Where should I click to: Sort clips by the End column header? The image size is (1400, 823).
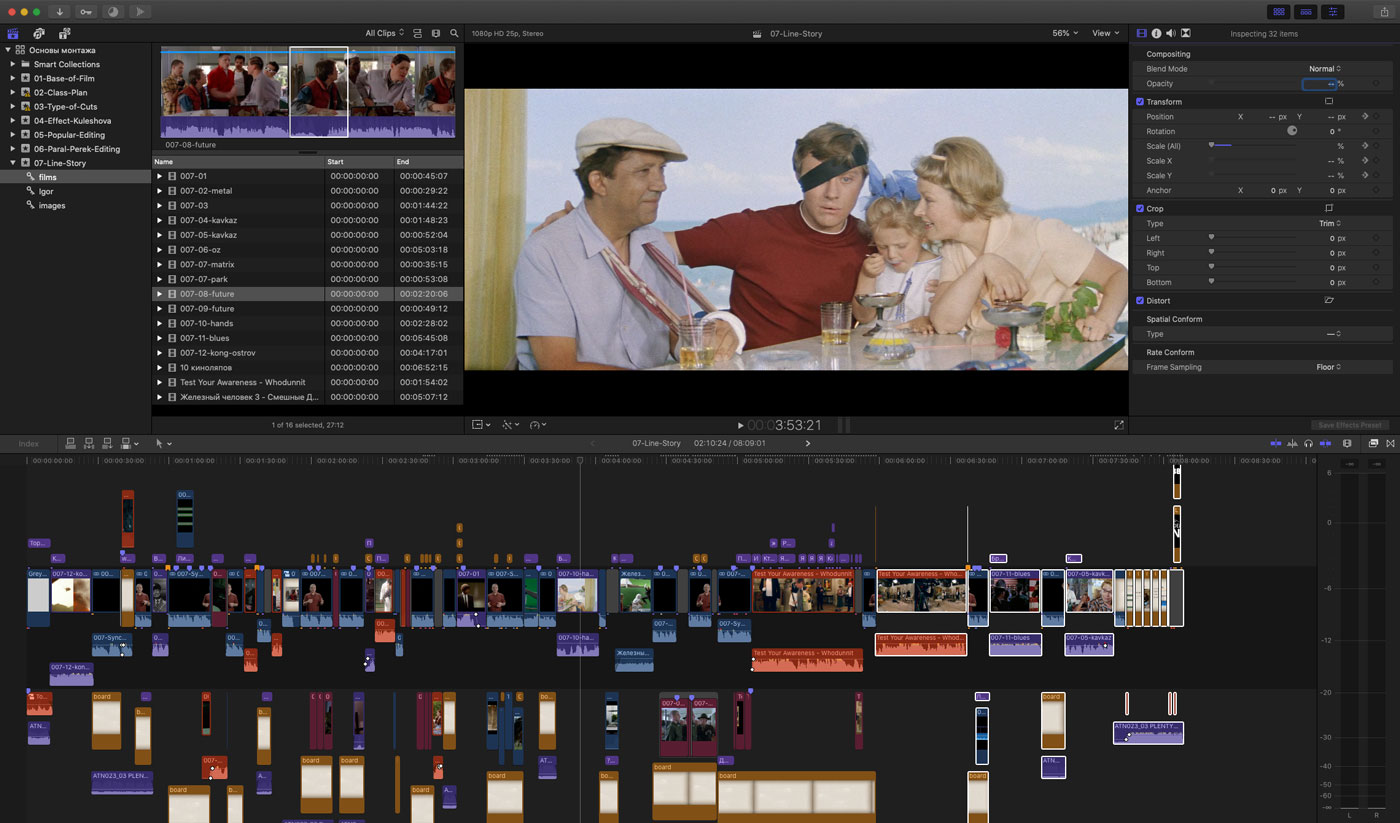coord(428,161)
